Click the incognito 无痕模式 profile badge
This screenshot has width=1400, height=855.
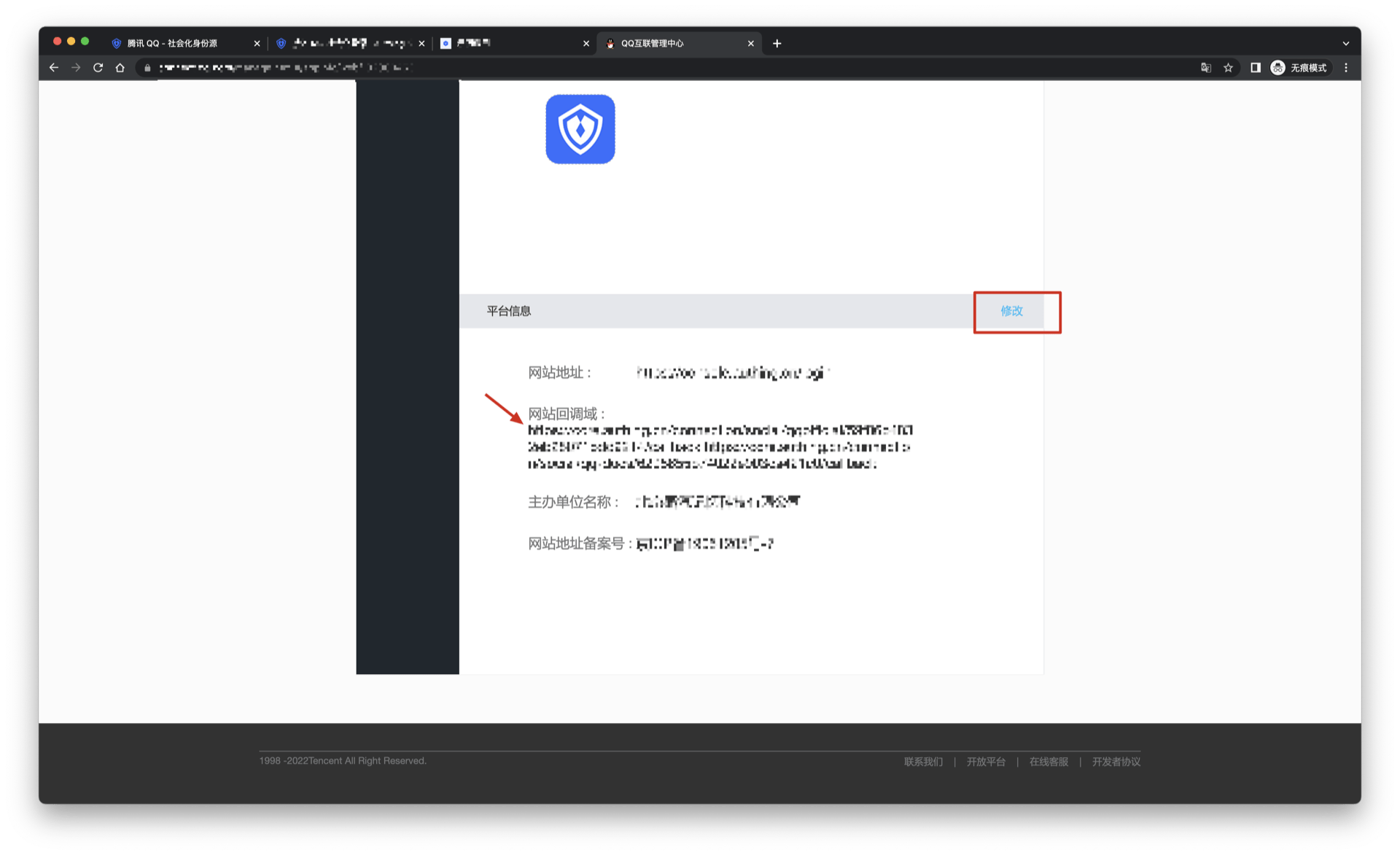(x=1299, y=68)
